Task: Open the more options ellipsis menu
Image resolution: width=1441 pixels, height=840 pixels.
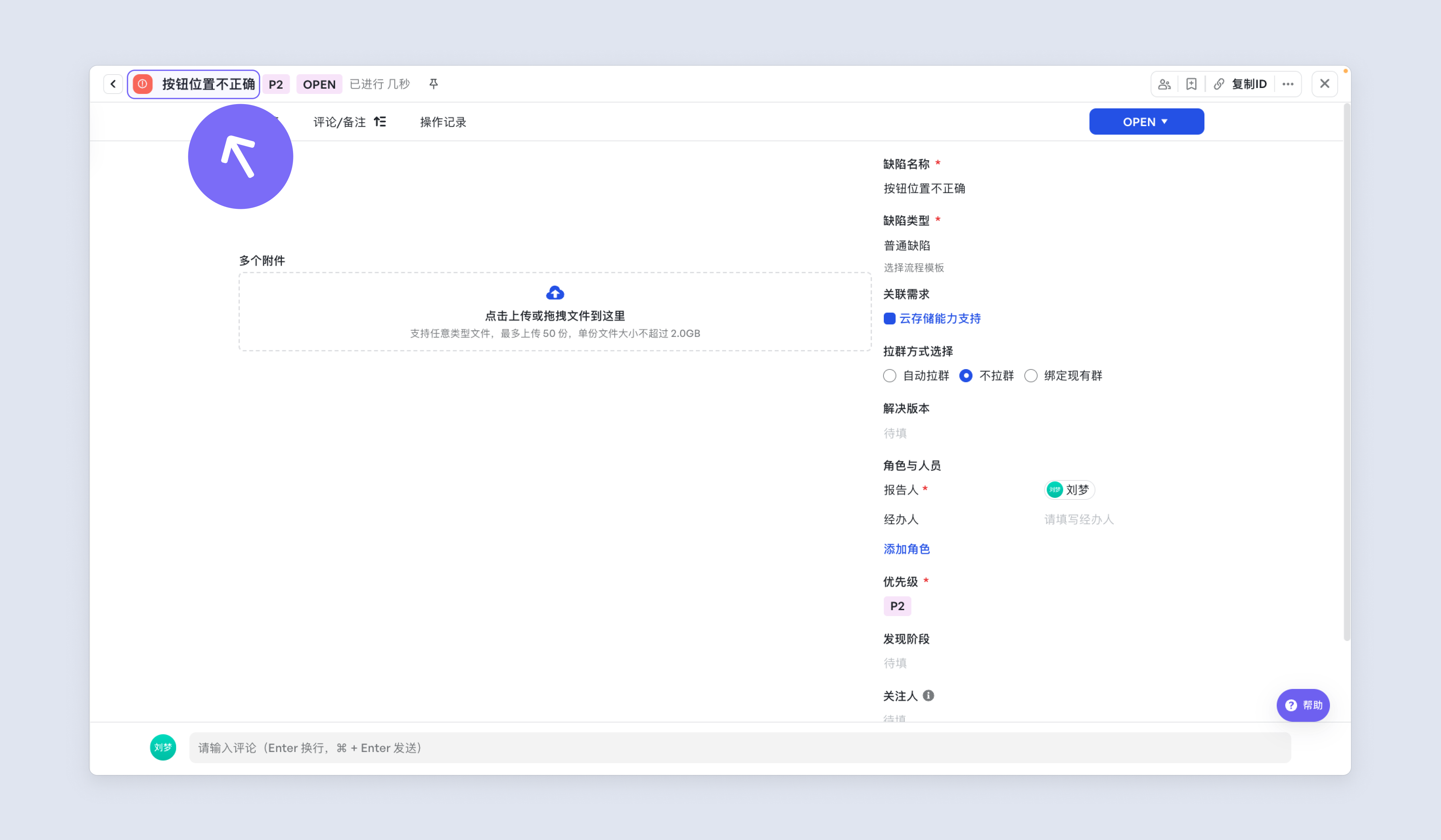Action: (1288, 84)
